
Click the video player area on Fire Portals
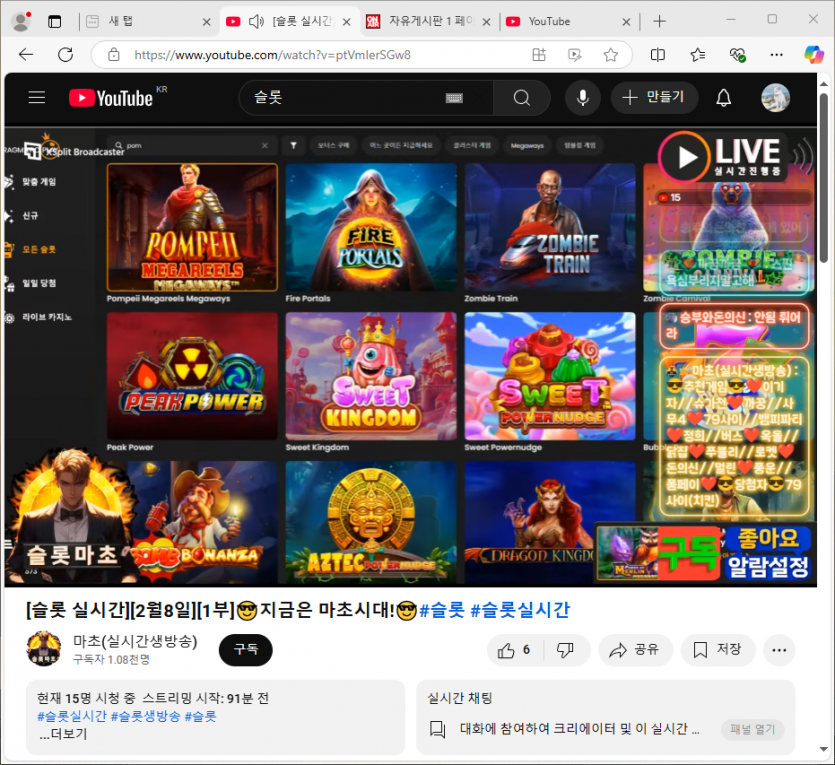pyautogui.click(x=371, y=227)
